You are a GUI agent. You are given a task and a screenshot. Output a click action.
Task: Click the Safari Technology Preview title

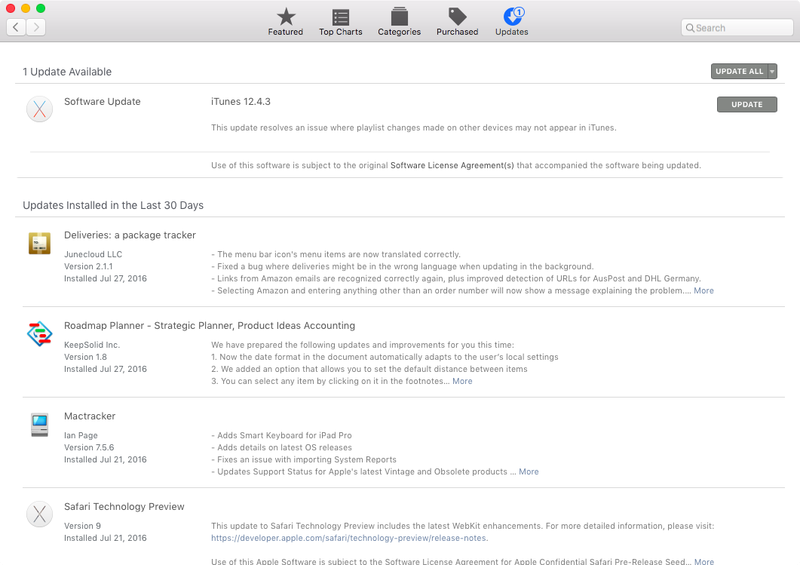tap(124, 507)
